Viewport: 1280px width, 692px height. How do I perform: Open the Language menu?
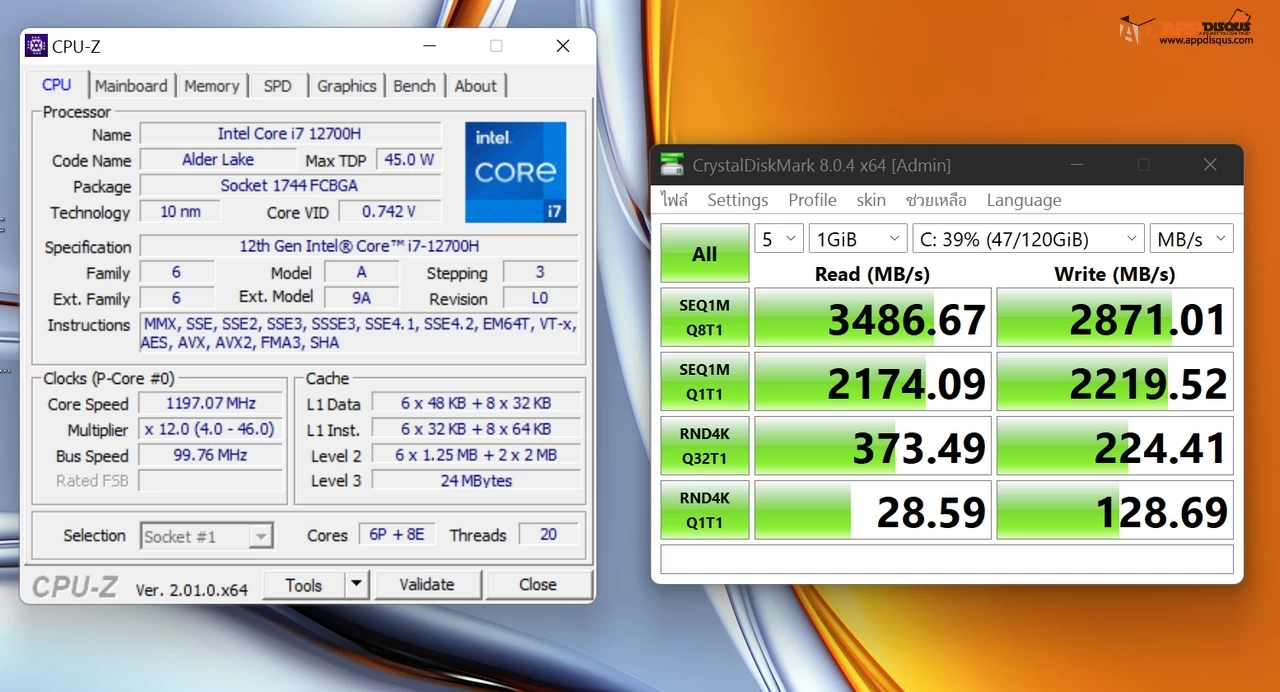(1024, 200)
